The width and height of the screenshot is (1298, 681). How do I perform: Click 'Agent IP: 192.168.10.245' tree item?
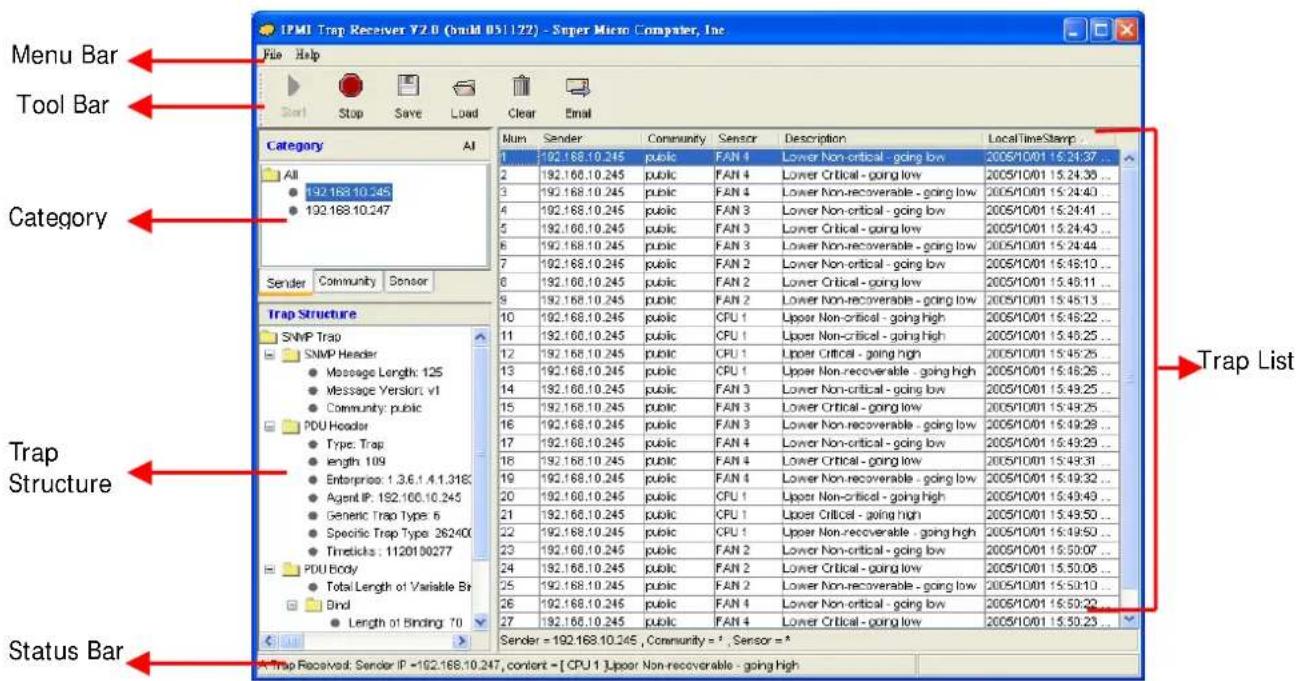point(393,498)
